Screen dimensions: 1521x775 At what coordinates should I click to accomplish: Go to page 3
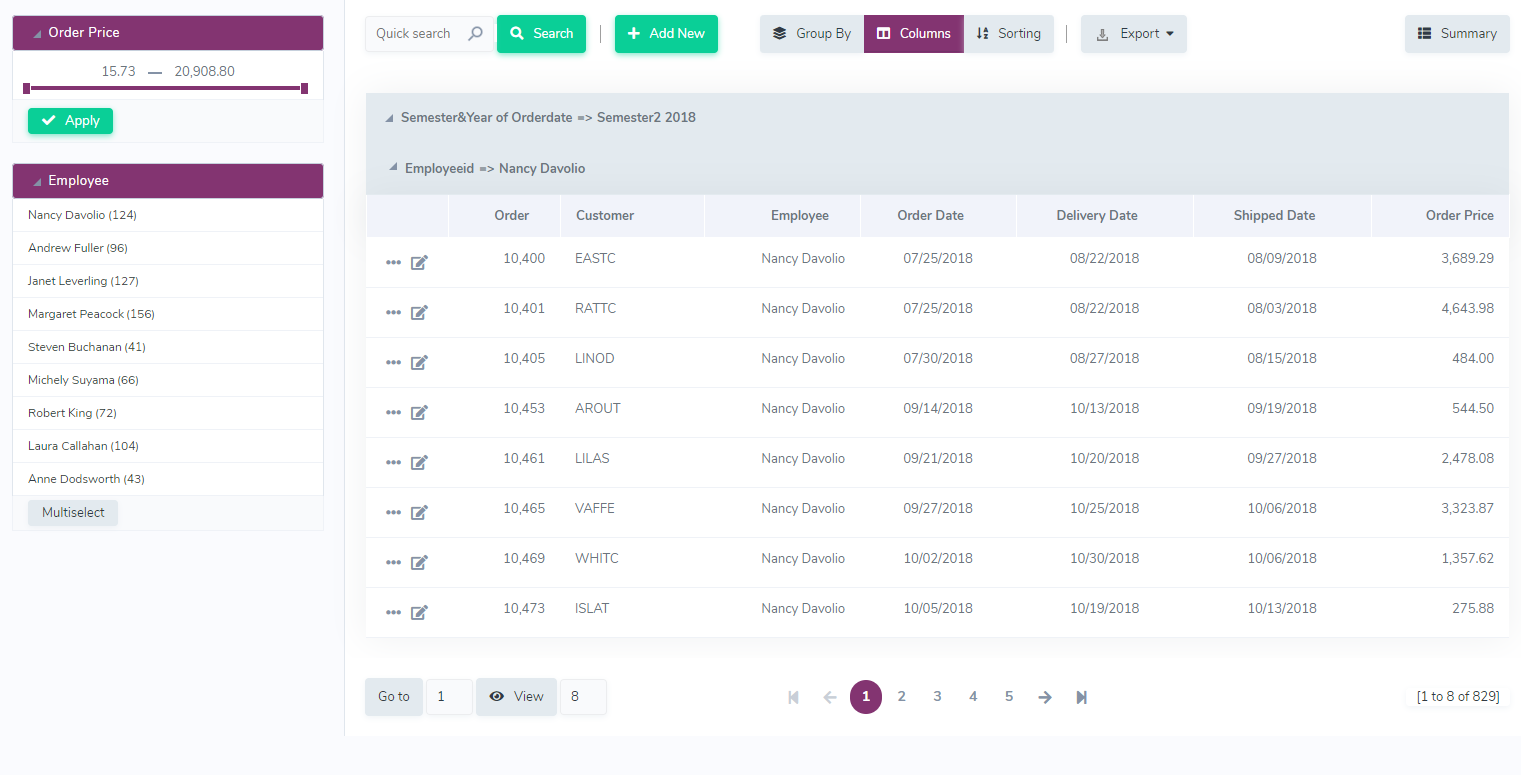coord(937,697)
